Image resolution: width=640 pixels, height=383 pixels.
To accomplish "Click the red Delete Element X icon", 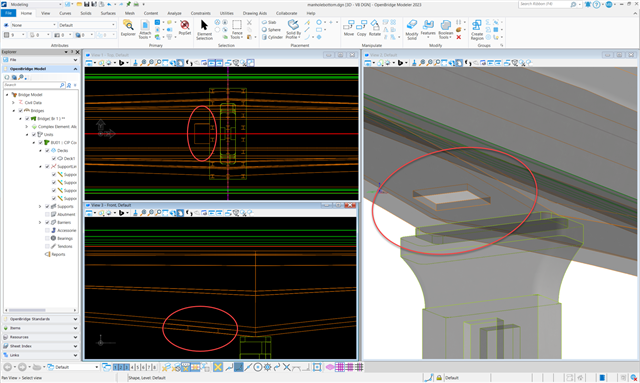I will pyautogui.click(x=458, y=37).
